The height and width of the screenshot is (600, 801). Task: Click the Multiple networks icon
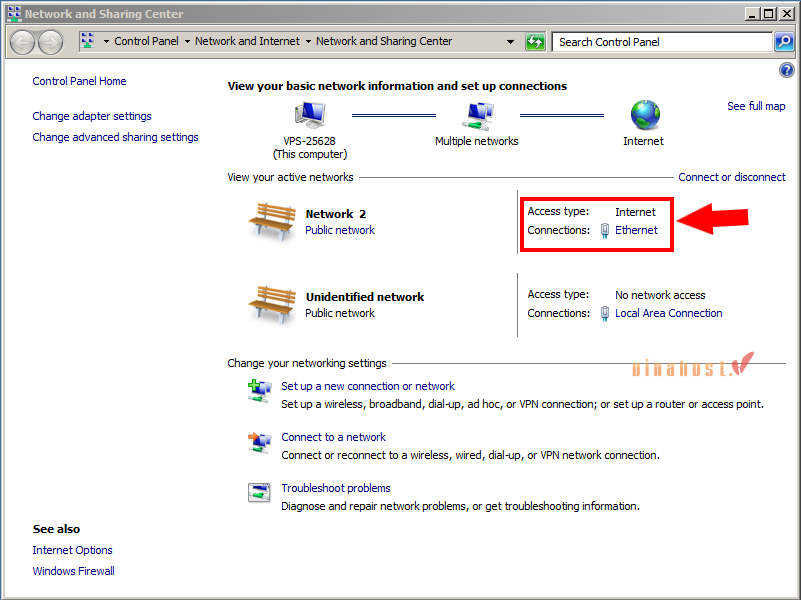(475, 113)
